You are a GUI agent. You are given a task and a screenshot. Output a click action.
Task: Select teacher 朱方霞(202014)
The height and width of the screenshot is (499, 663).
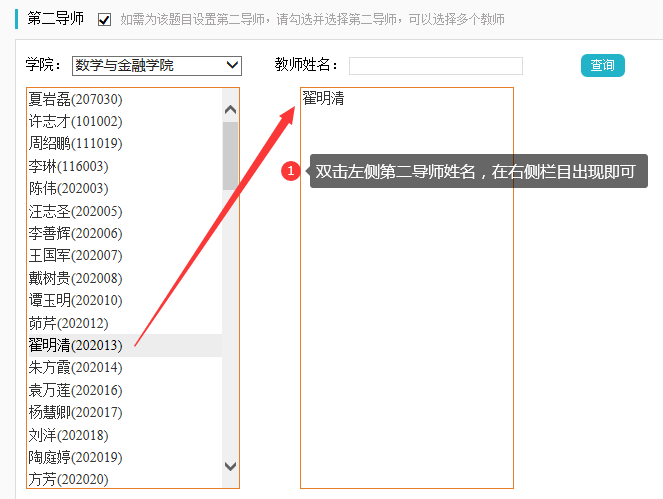coord(76,367)
